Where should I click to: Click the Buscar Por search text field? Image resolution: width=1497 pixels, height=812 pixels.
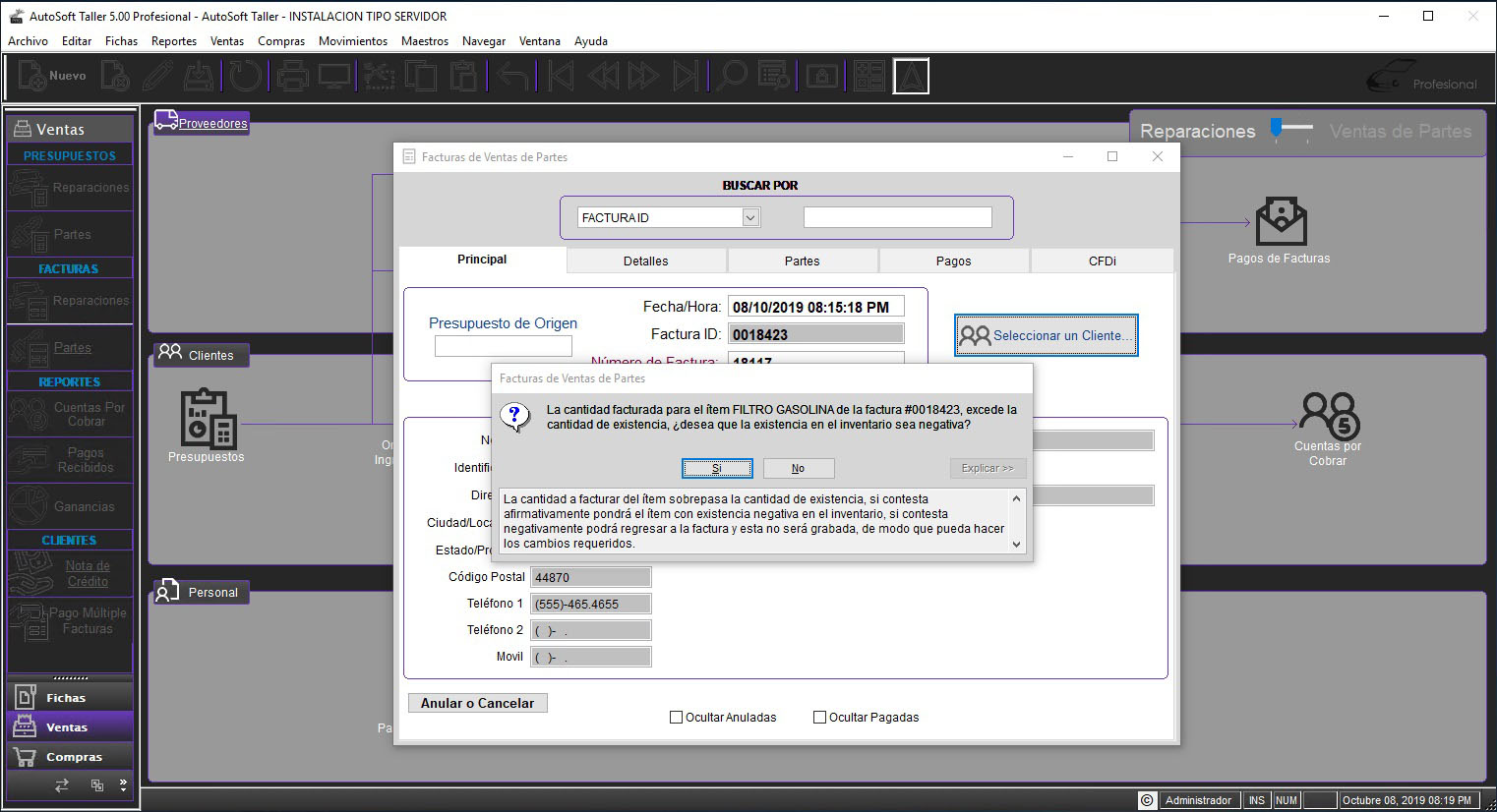coord(898,217)
